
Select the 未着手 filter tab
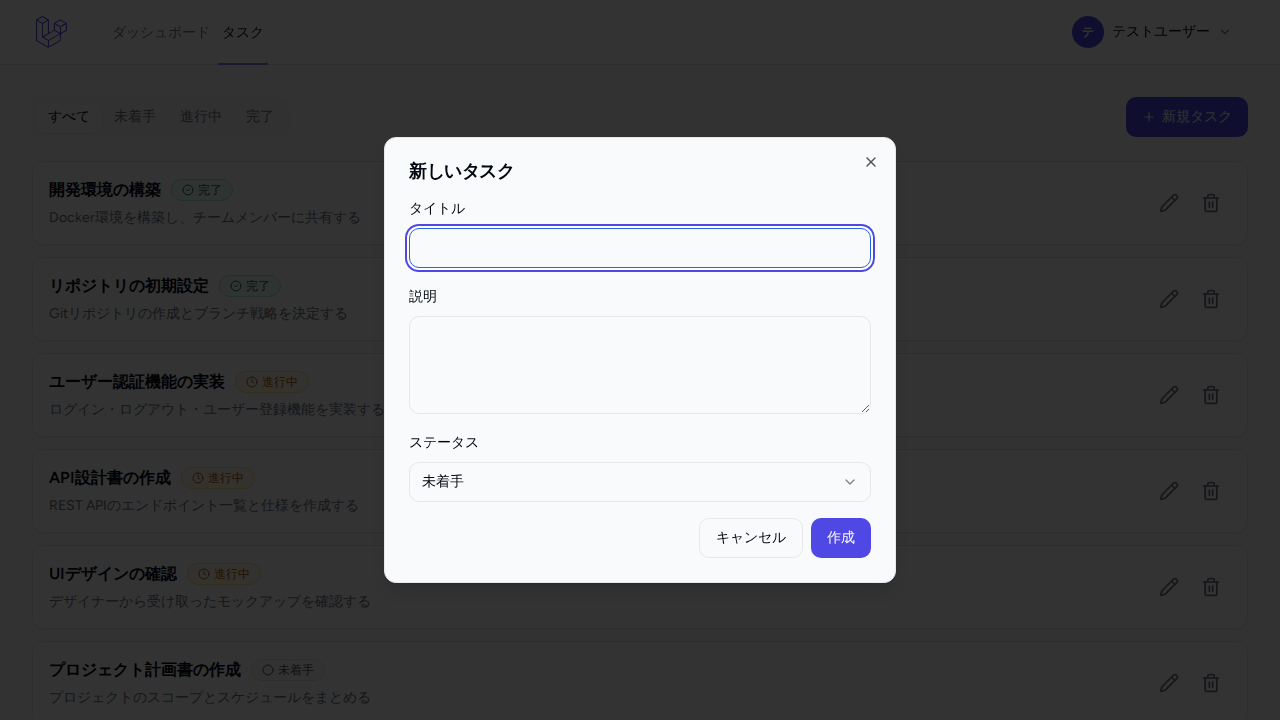click(135, 117)
